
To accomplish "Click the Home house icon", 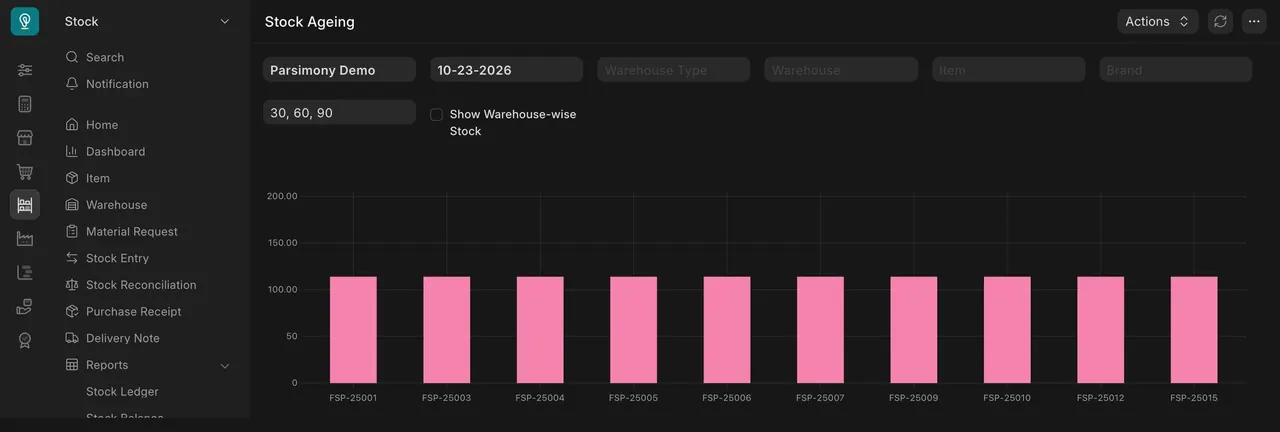I will pos(72,125).
